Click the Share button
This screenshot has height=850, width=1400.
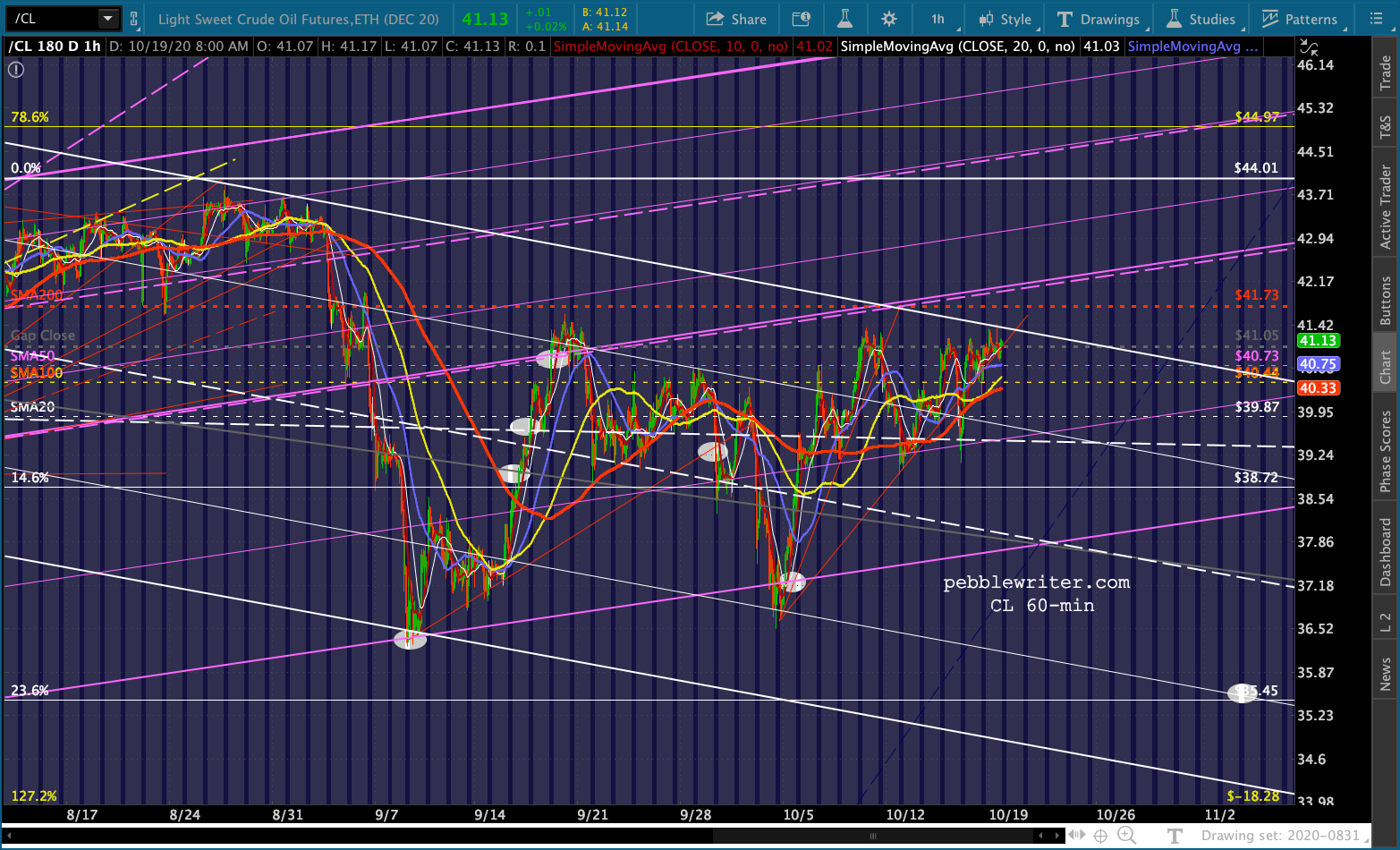736,19
